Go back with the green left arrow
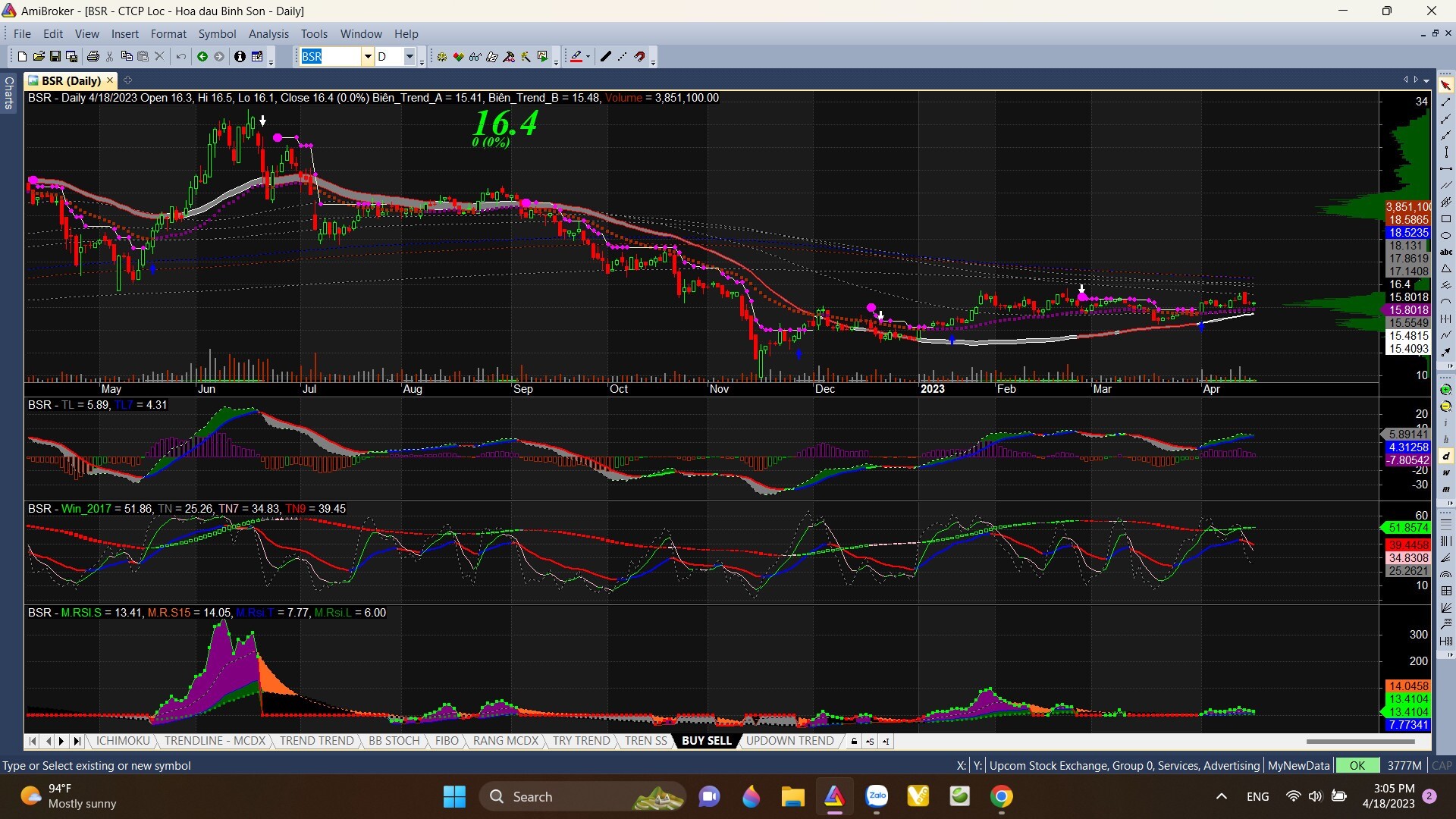Screen dimensions: 1456x819 click(202, 57)
